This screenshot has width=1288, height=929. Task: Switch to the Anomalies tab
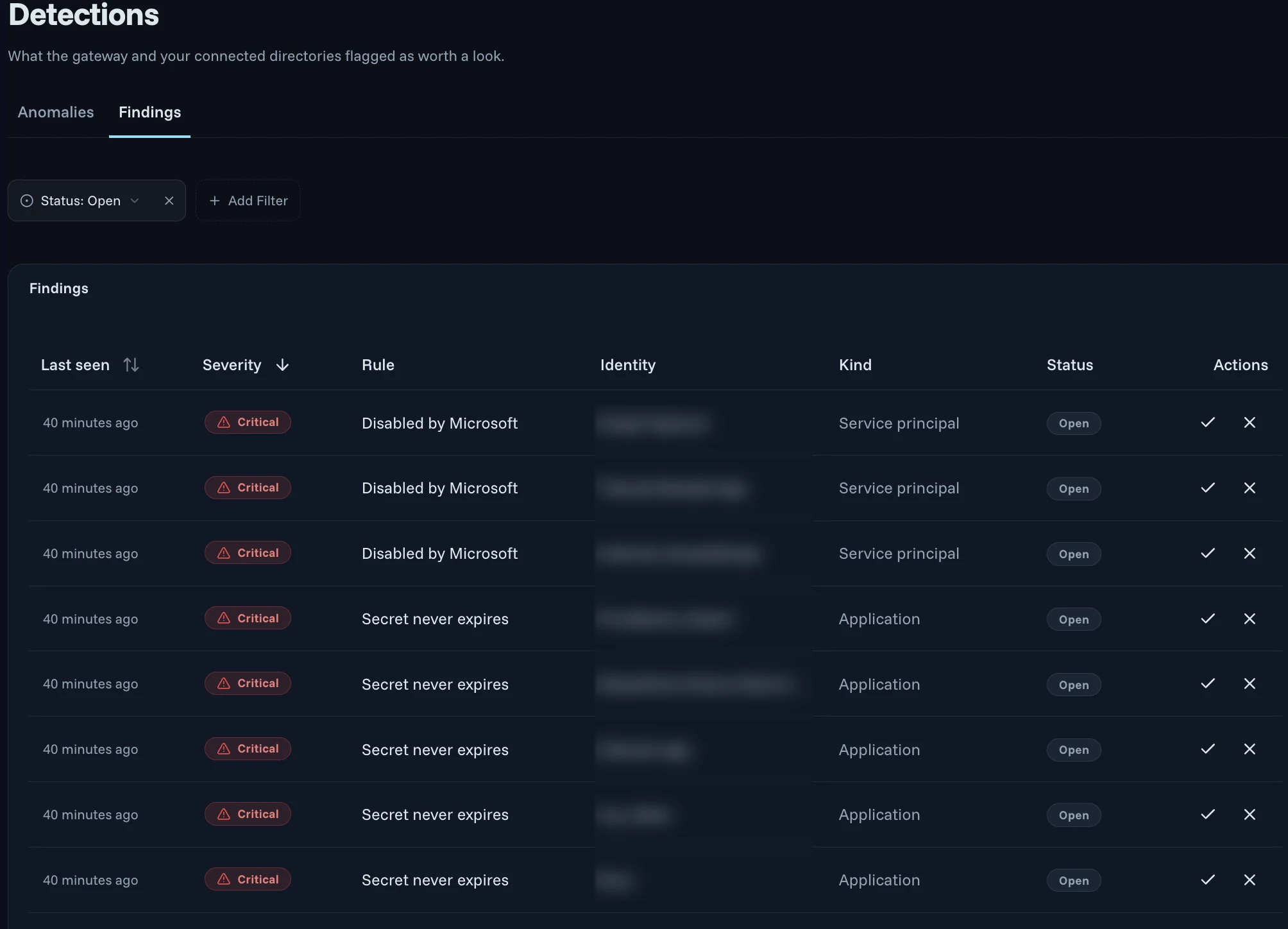coord(56,112)
